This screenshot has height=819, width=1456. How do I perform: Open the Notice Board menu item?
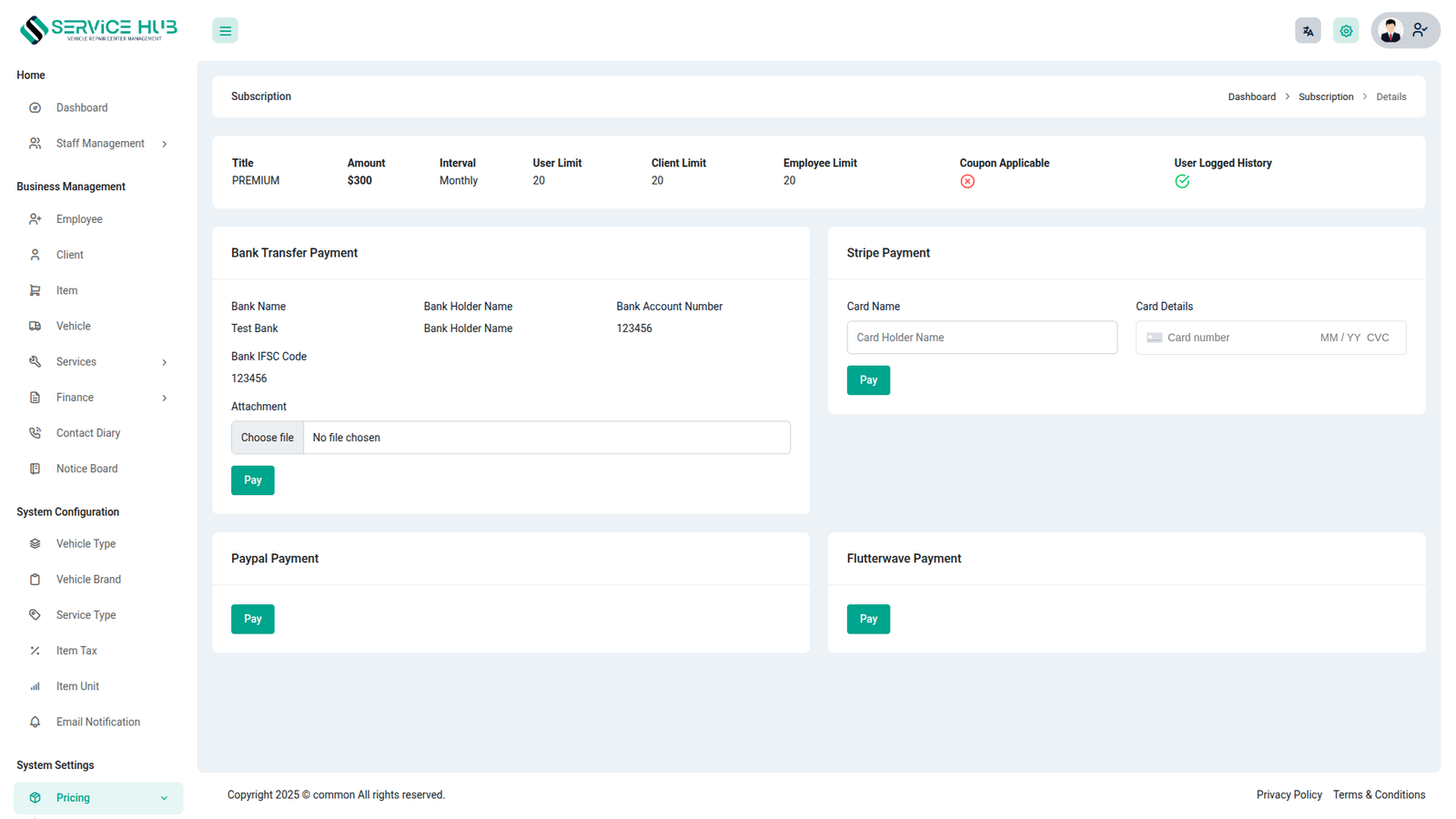coord(86,469)
